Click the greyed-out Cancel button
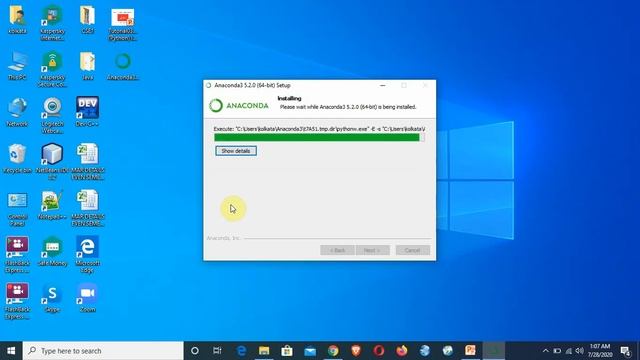This screenshot has height=360, width=640. pos(413,250)
